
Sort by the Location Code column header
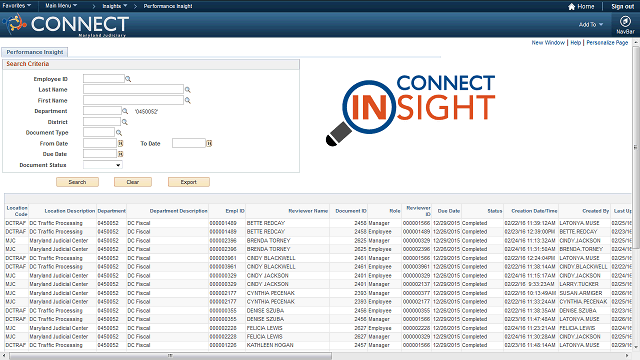click(17, 211)
